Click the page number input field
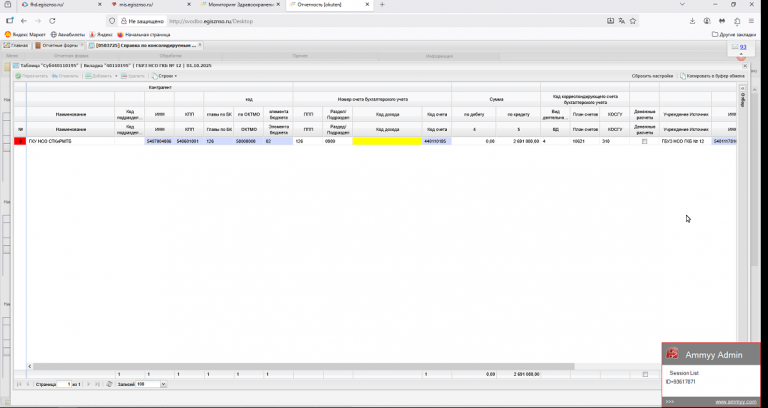 tap(64, 384)
